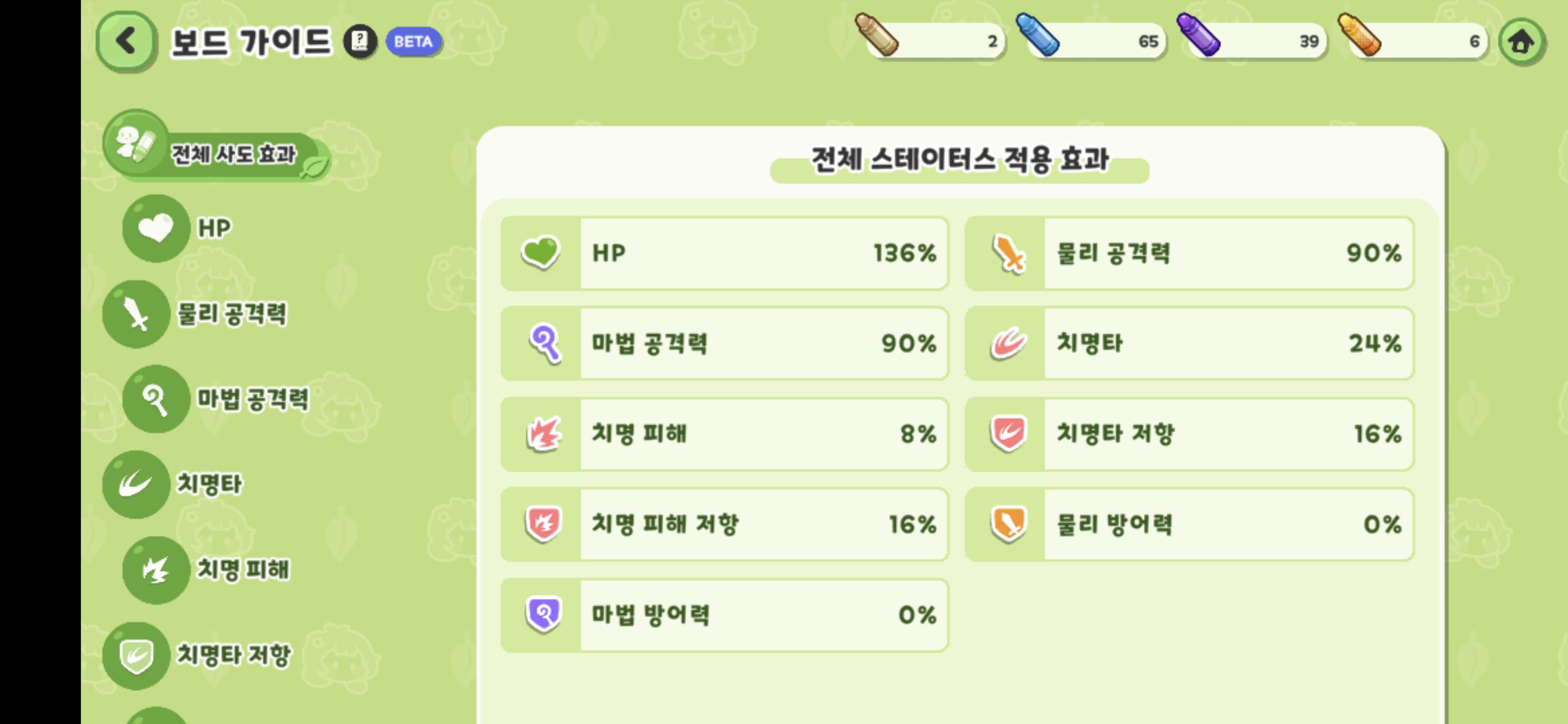This screenshot has height=724, width=1568.
Task: Open 치명 피해 sidebar category
Action: pyautogui.click(x=207, y=569)
